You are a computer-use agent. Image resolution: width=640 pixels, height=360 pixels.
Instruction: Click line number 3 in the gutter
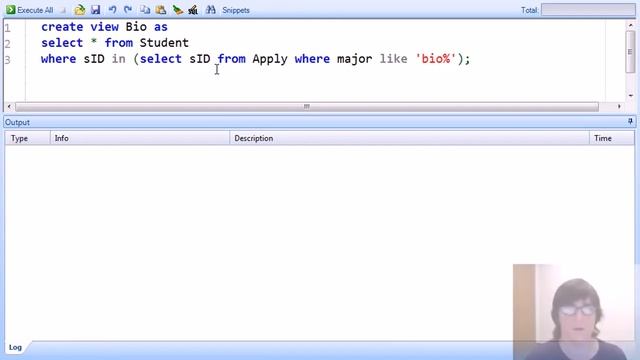pyautogui.click(x=7, y=60)
